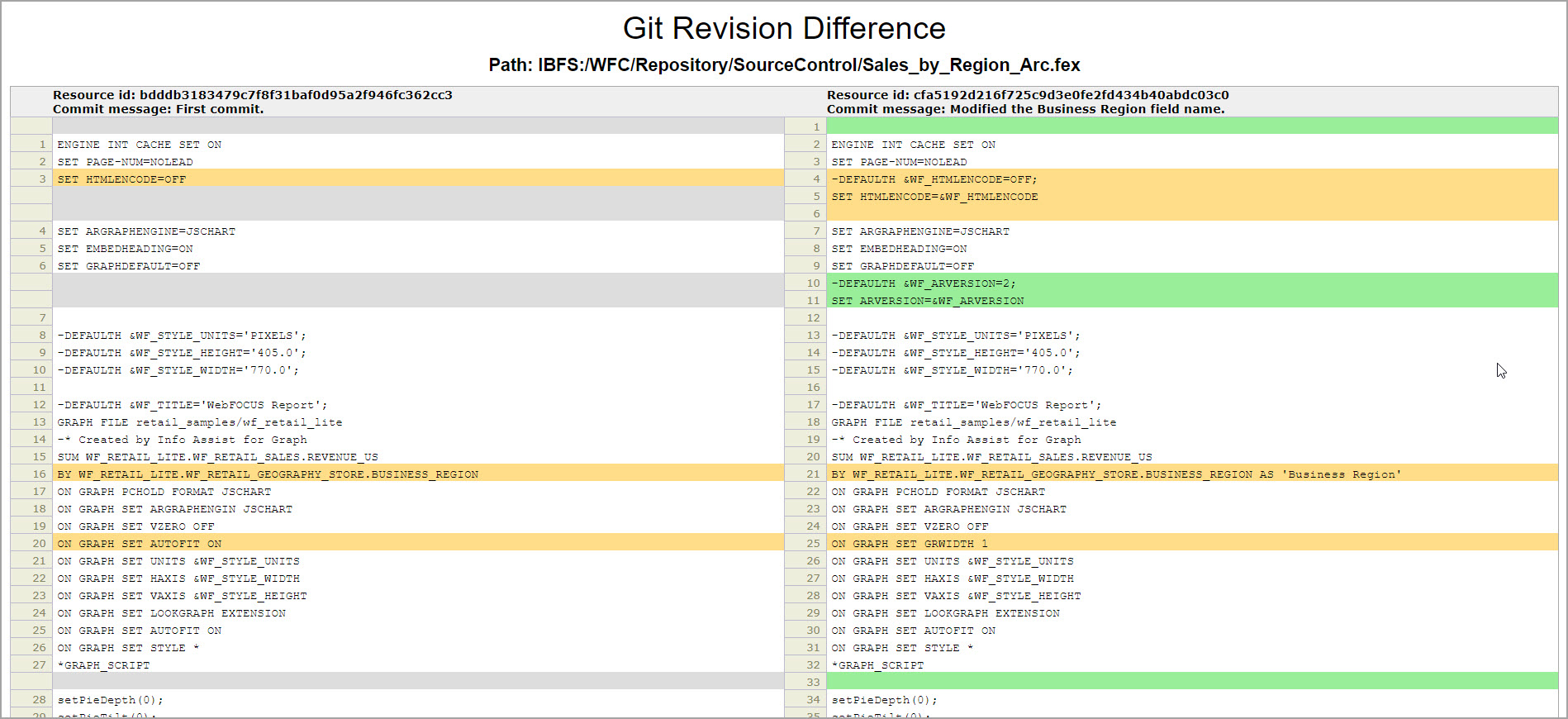Click line ending AS 'Business Region'
This screenshot has height=719, width=1568.
pyautogui.click(x=1115, y=474)
